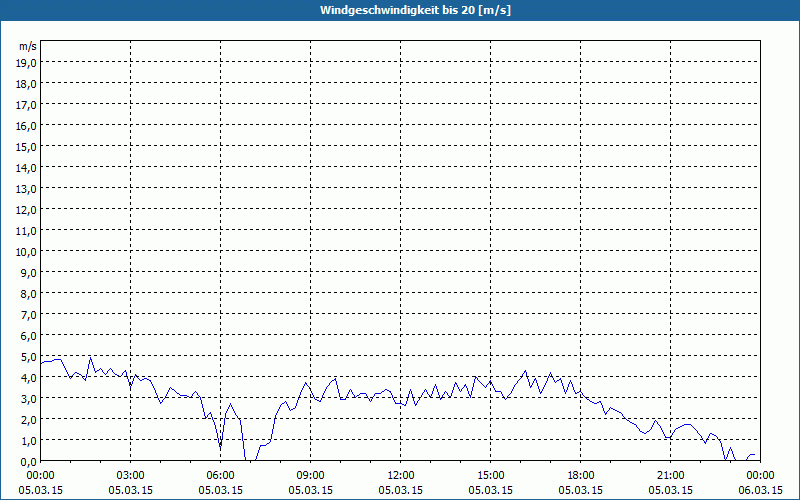Click the 06.03.15 date label
This screenshot has width=800, height=500.
tap(760, 490)
